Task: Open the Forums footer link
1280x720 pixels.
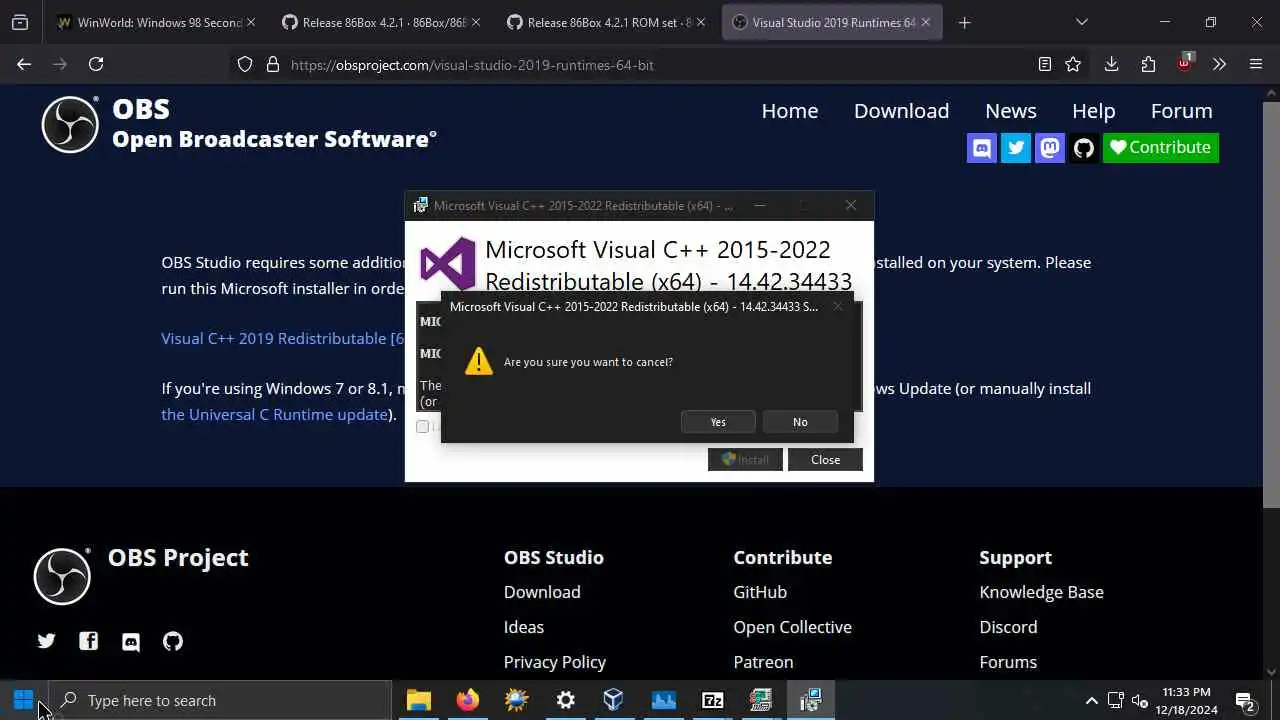Action: click(1008, 662)
